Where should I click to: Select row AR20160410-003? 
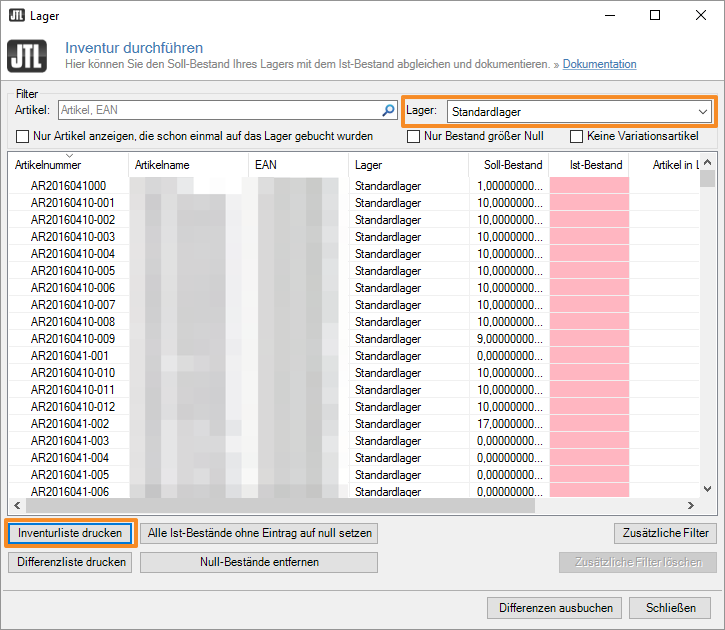[x=354, y=237]
